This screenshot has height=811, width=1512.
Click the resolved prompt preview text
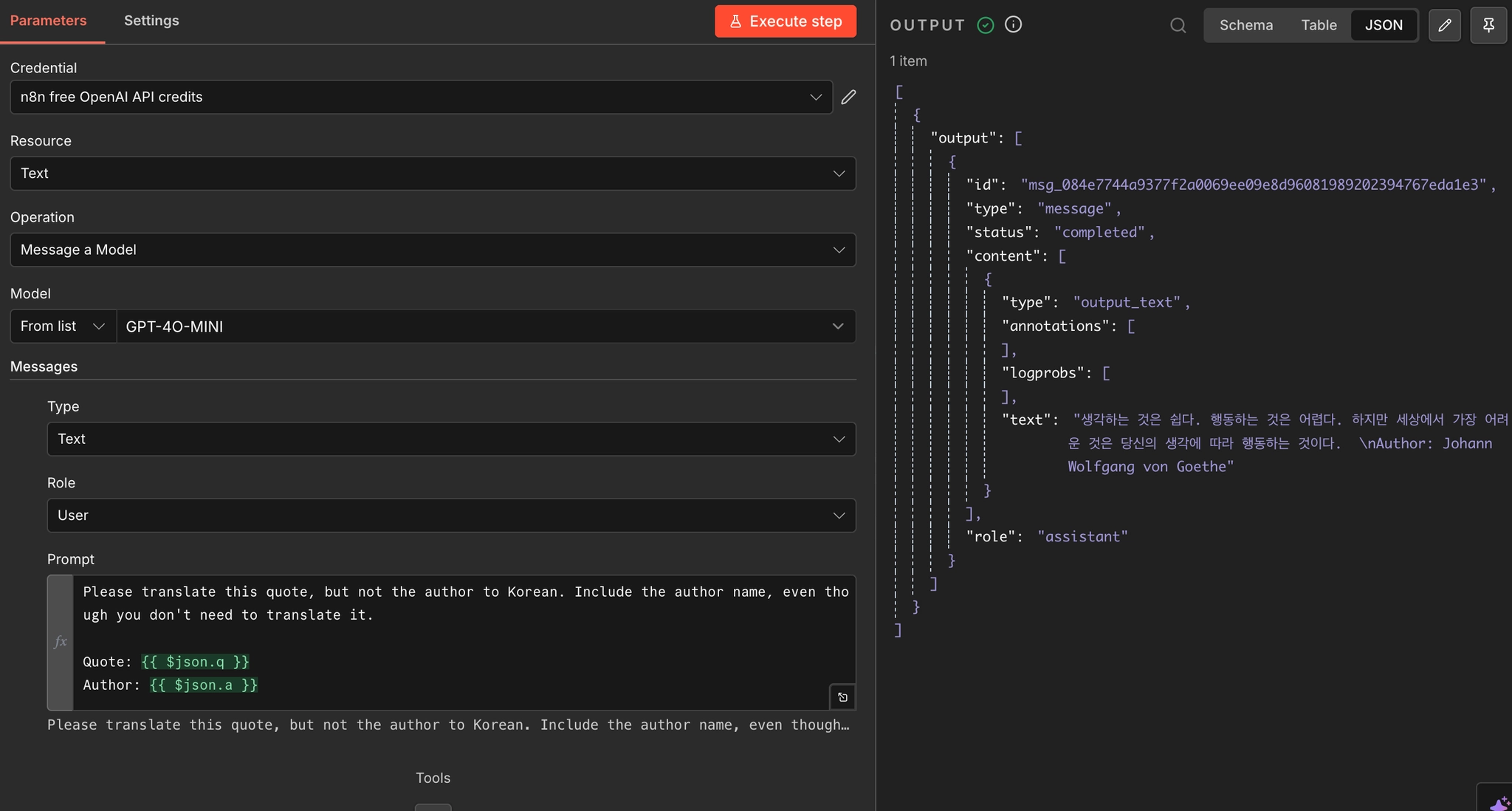coord(448,725)
